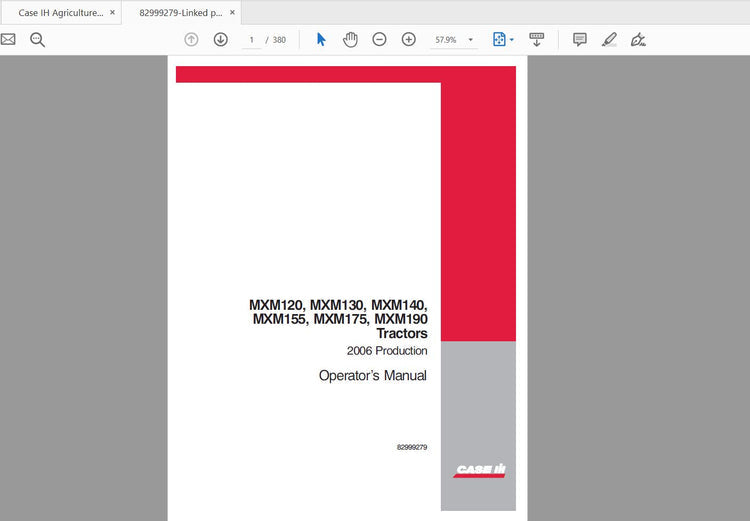
Task: Click the scrolling mode keyboard icon
Action: click(537, 39)
